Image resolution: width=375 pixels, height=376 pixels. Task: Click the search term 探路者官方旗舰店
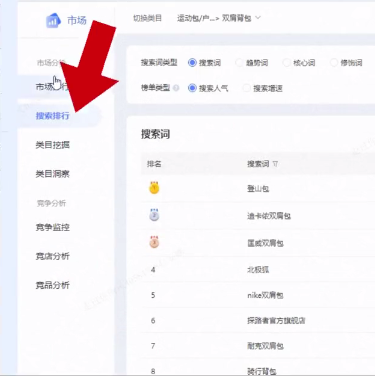276,321
